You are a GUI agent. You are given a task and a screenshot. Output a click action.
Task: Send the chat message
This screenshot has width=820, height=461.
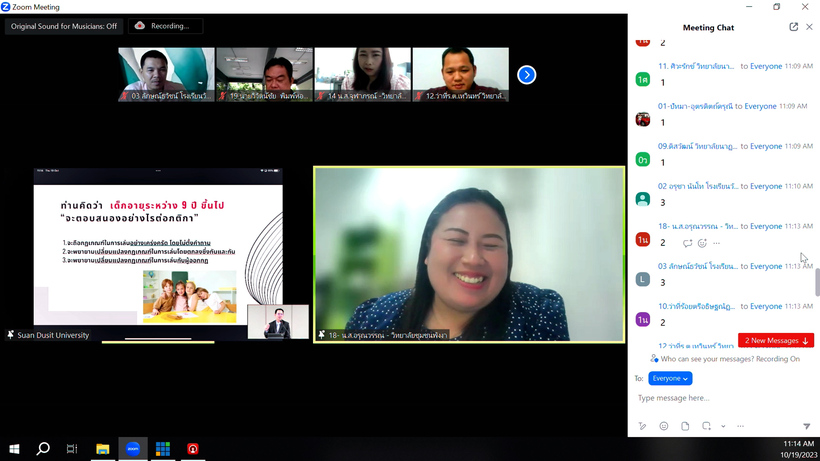point(806,427)
